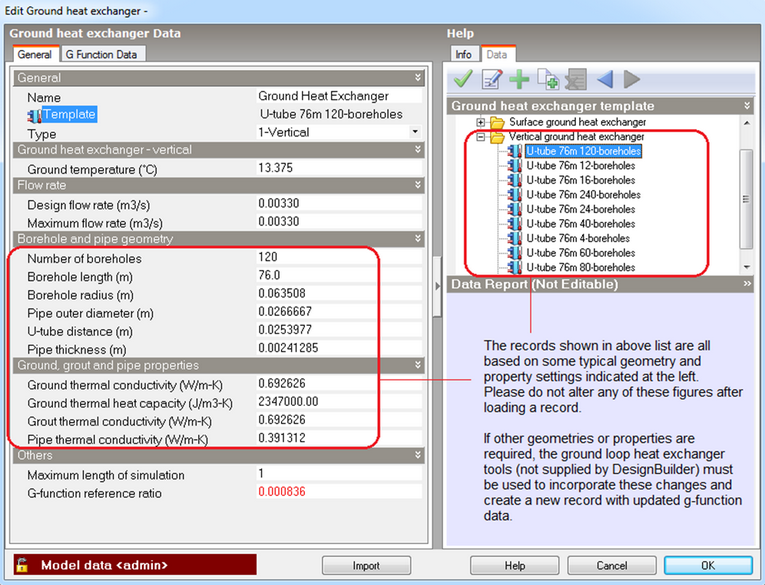Collapse the General section header
Image resolution: width=765 pixels, height=585 pixels.
coord(418,77)
